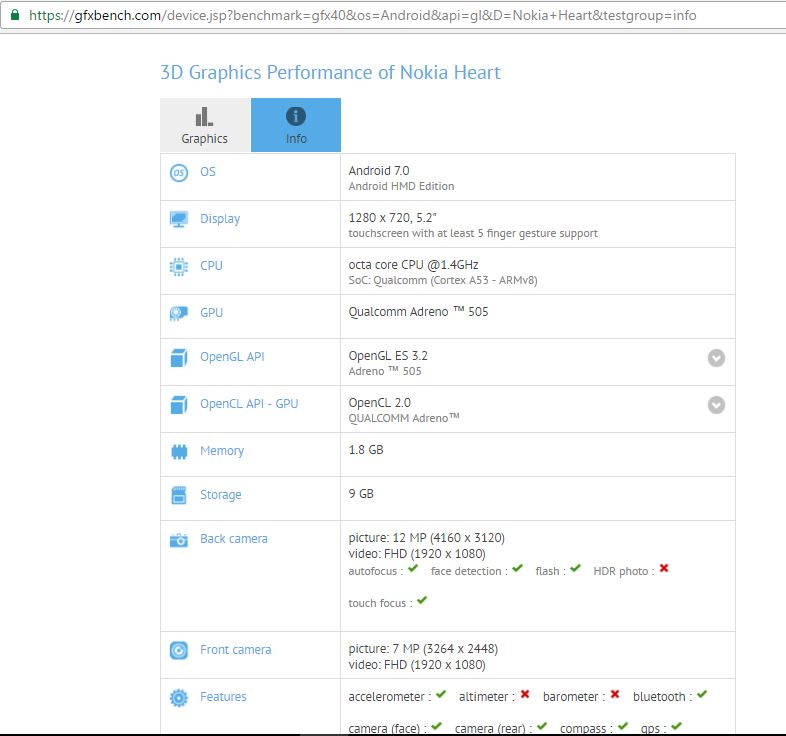Click the touch focus green checkmark
786x736 pixels.
click(x=422, y=600)
